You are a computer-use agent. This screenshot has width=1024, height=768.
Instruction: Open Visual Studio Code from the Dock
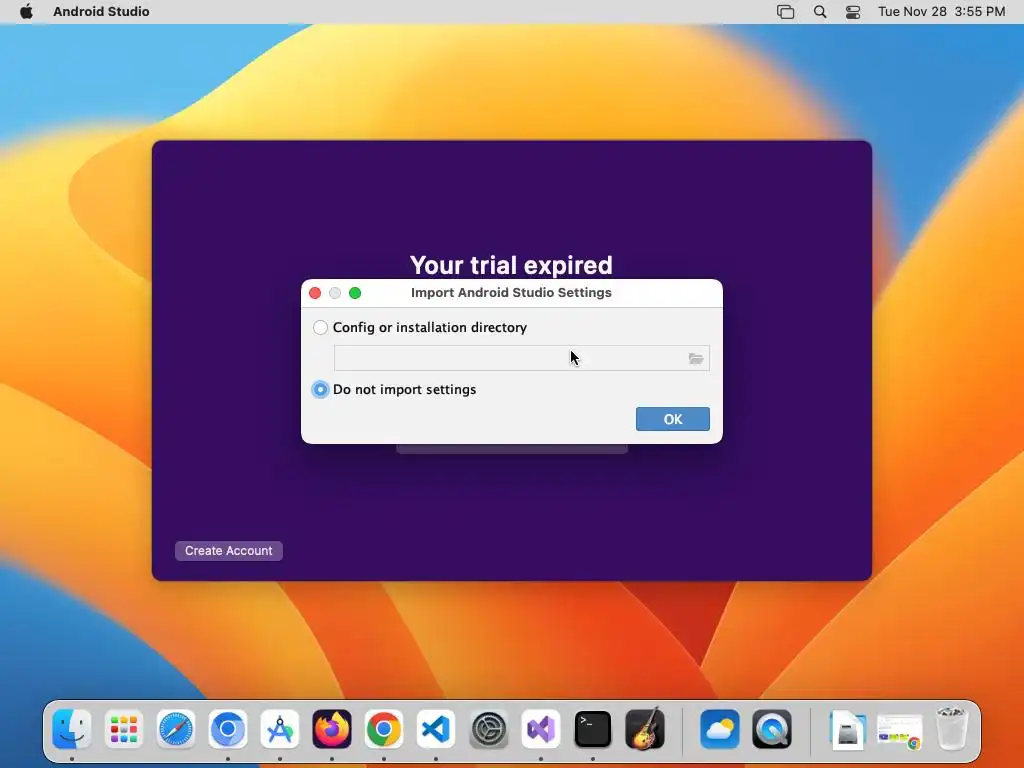pyautogui.click(x=436, y=729)
